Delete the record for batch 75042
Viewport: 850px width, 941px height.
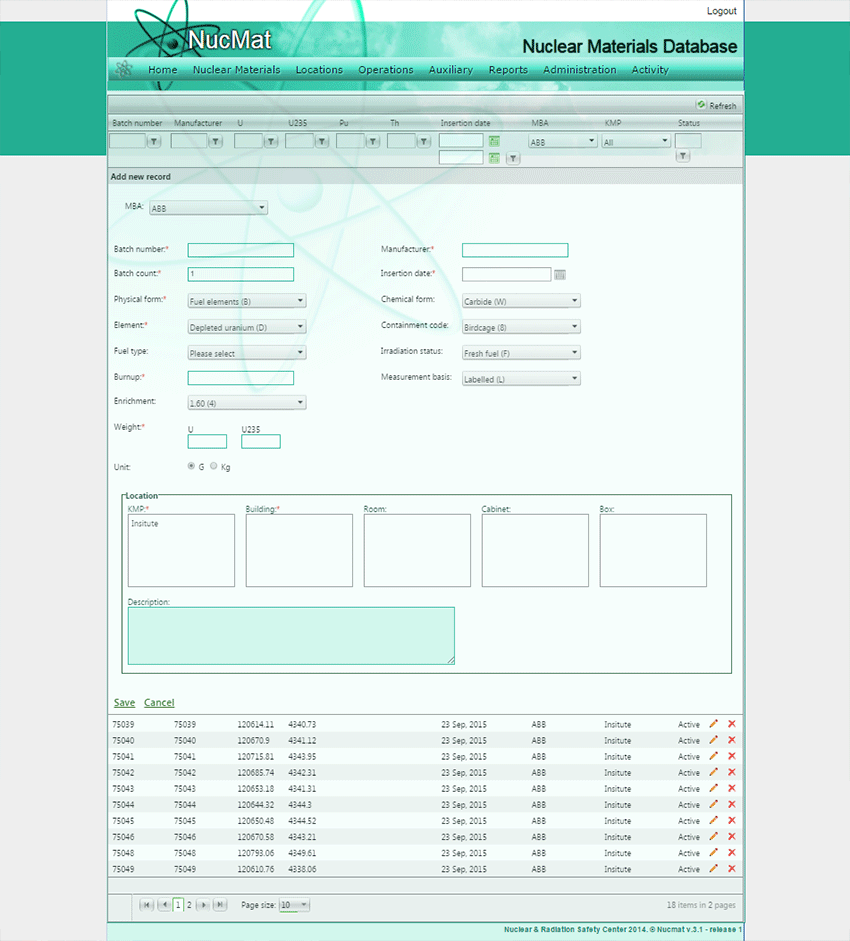(x=731, y=772)
